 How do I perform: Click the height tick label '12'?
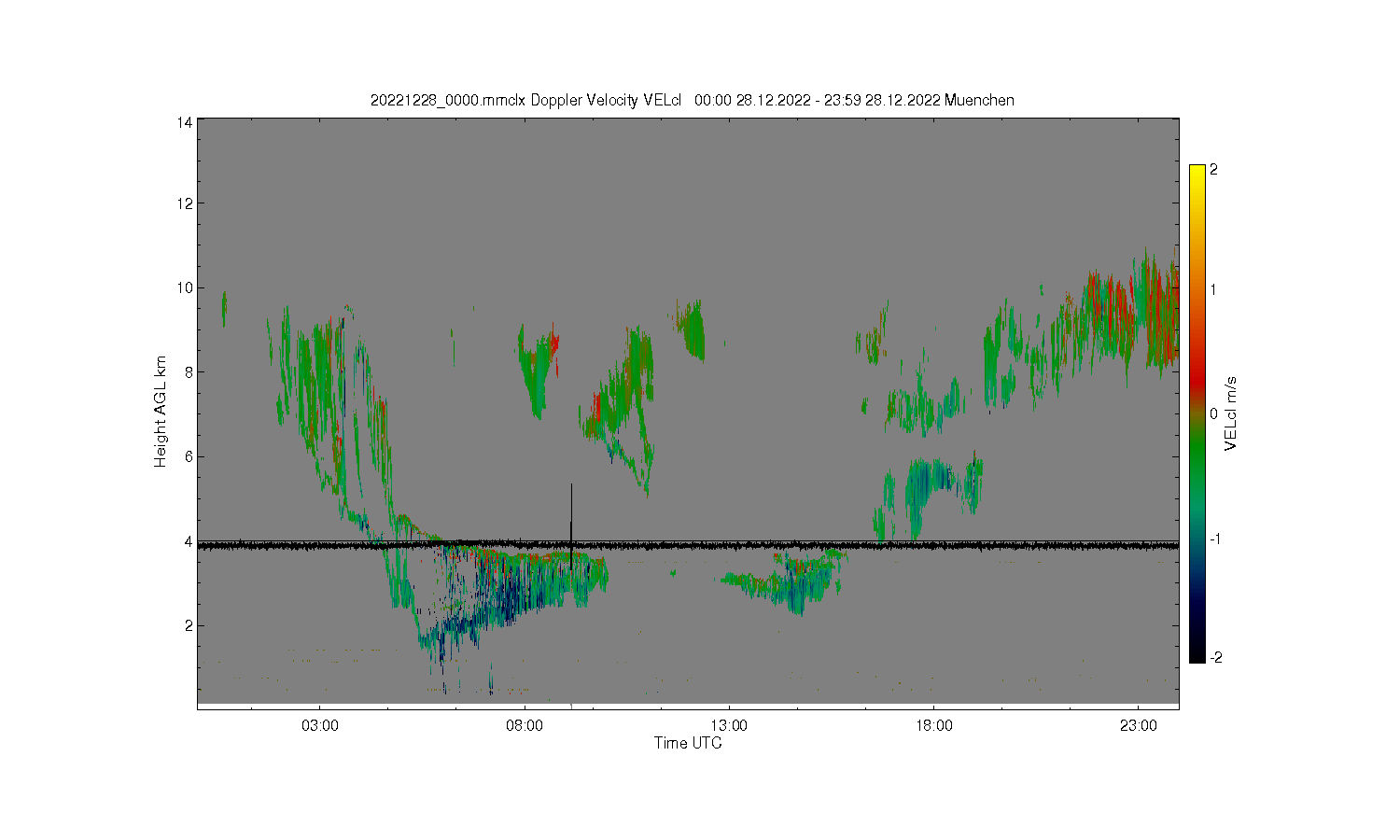pos(185,203)
